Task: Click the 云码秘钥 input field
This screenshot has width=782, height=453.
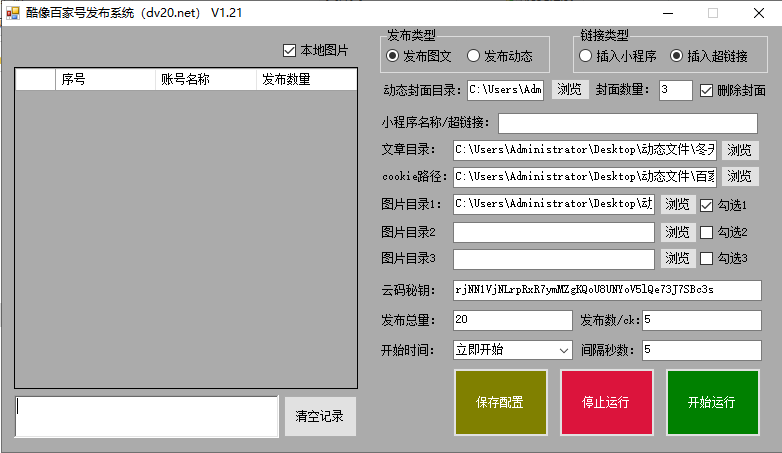Action: coord(606,290)
